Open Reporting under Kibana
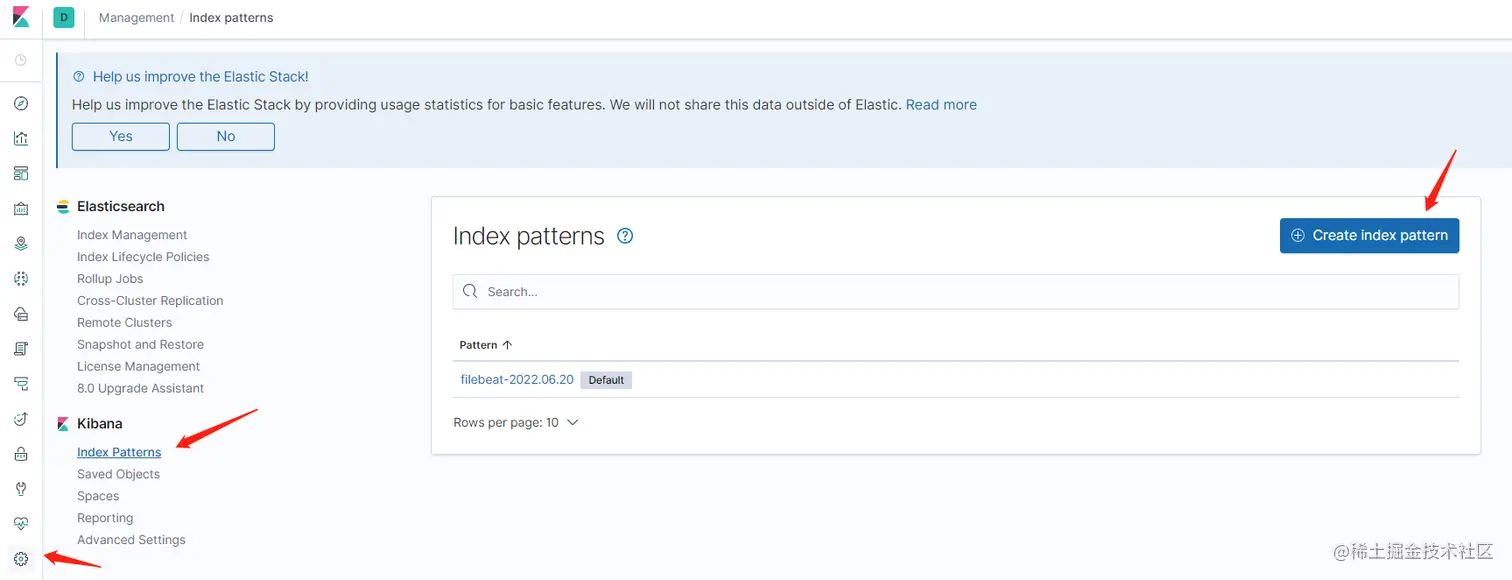 tap(105, 519)
